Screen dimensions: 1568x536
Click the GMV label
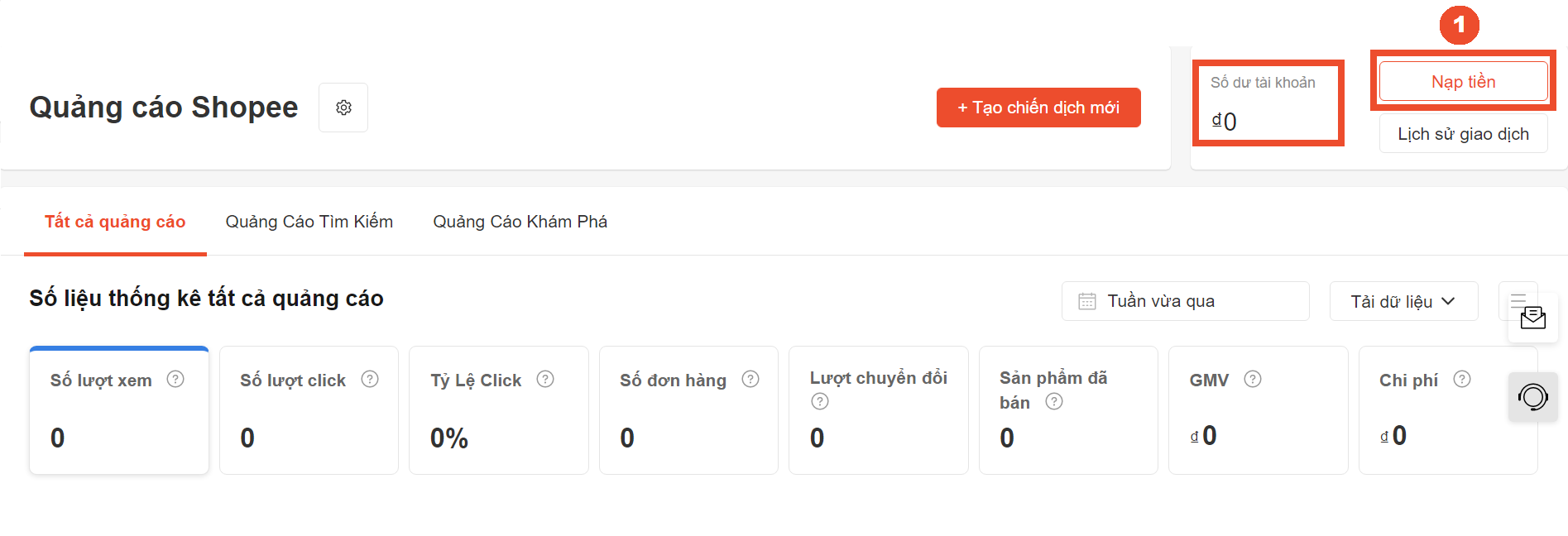[x=1209, y=380]
